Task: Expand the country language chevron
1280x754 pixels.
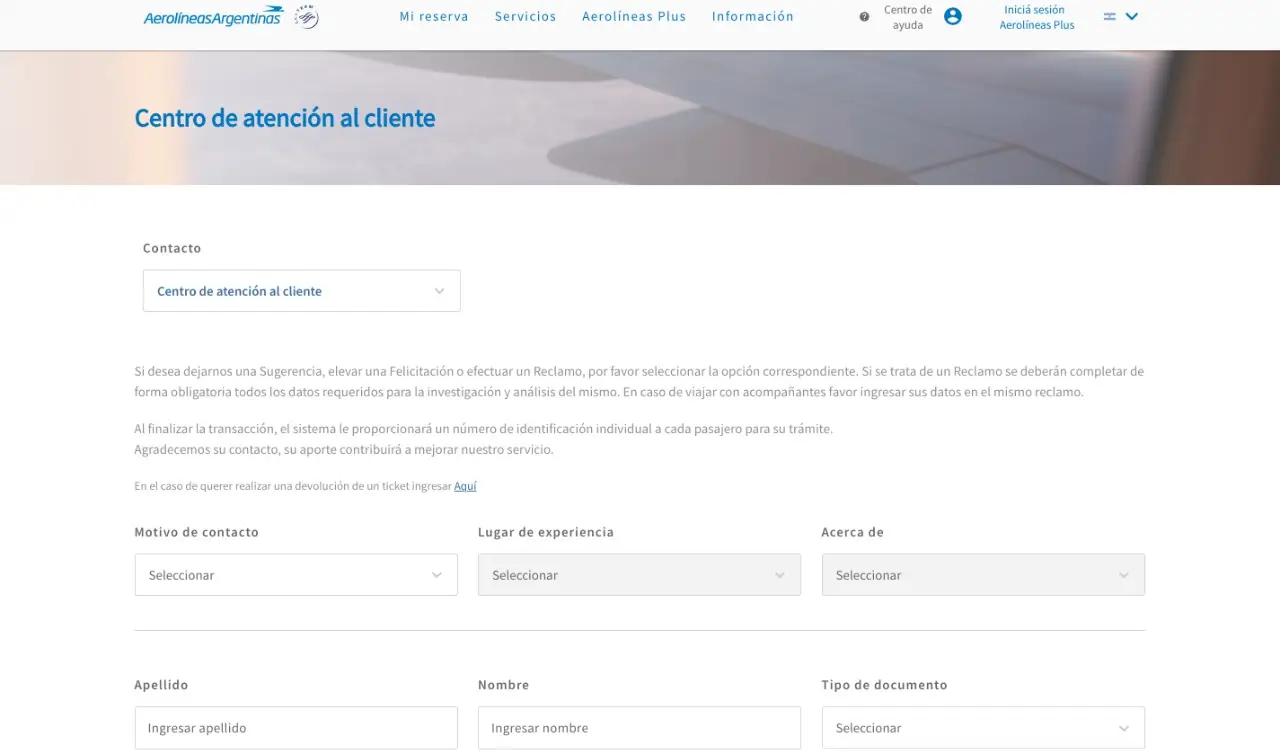Action: pos(1132,17)
